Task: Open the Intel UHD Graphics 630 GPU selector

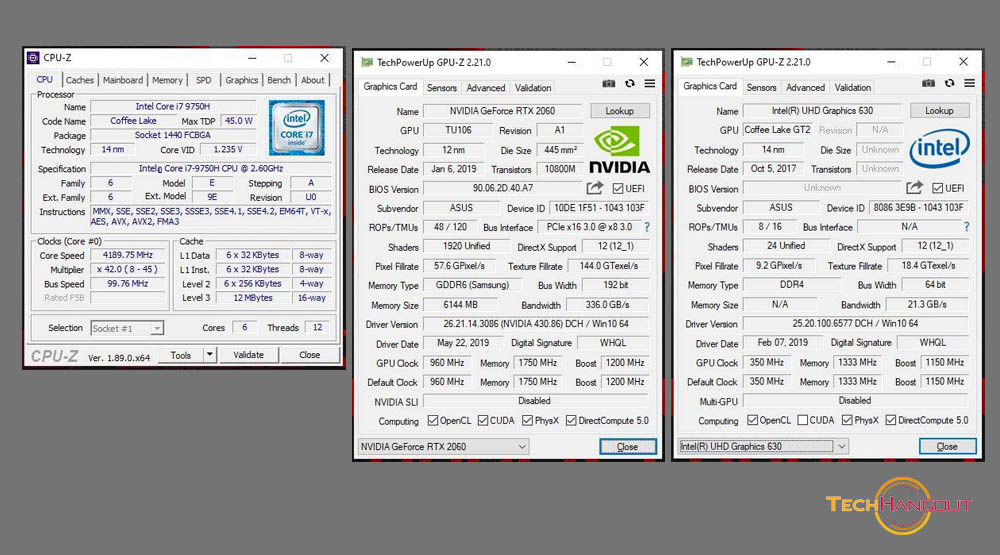Action: tap(763, 446)
